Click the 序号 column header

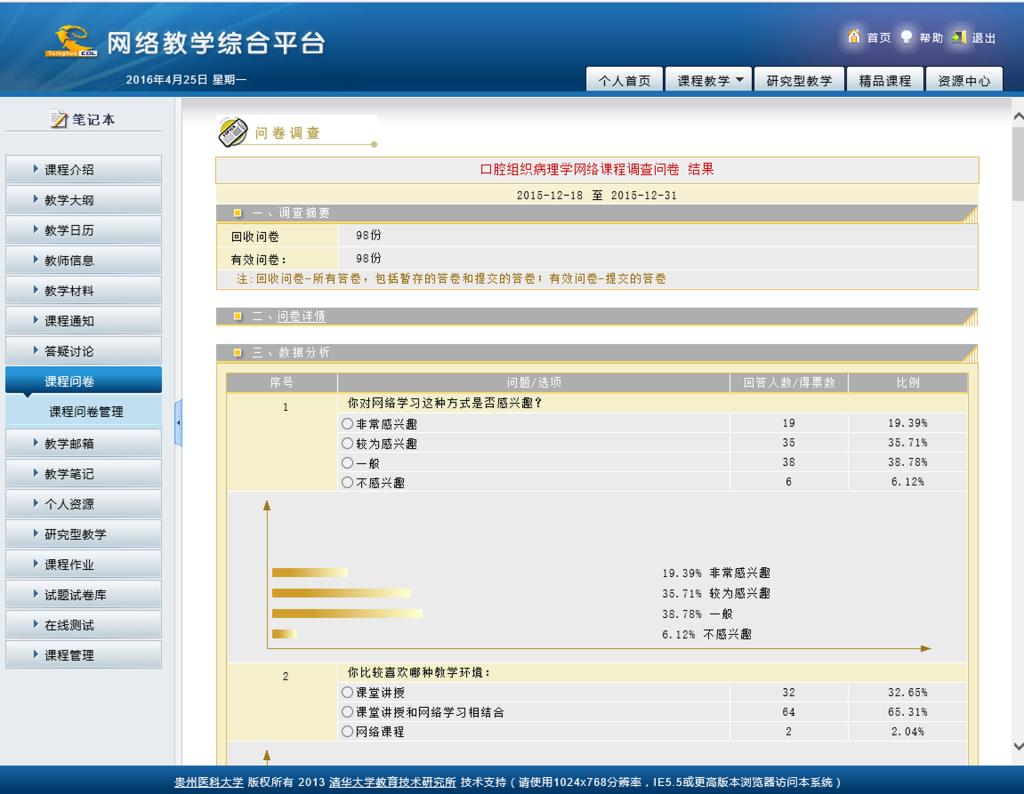coord(281,383)
